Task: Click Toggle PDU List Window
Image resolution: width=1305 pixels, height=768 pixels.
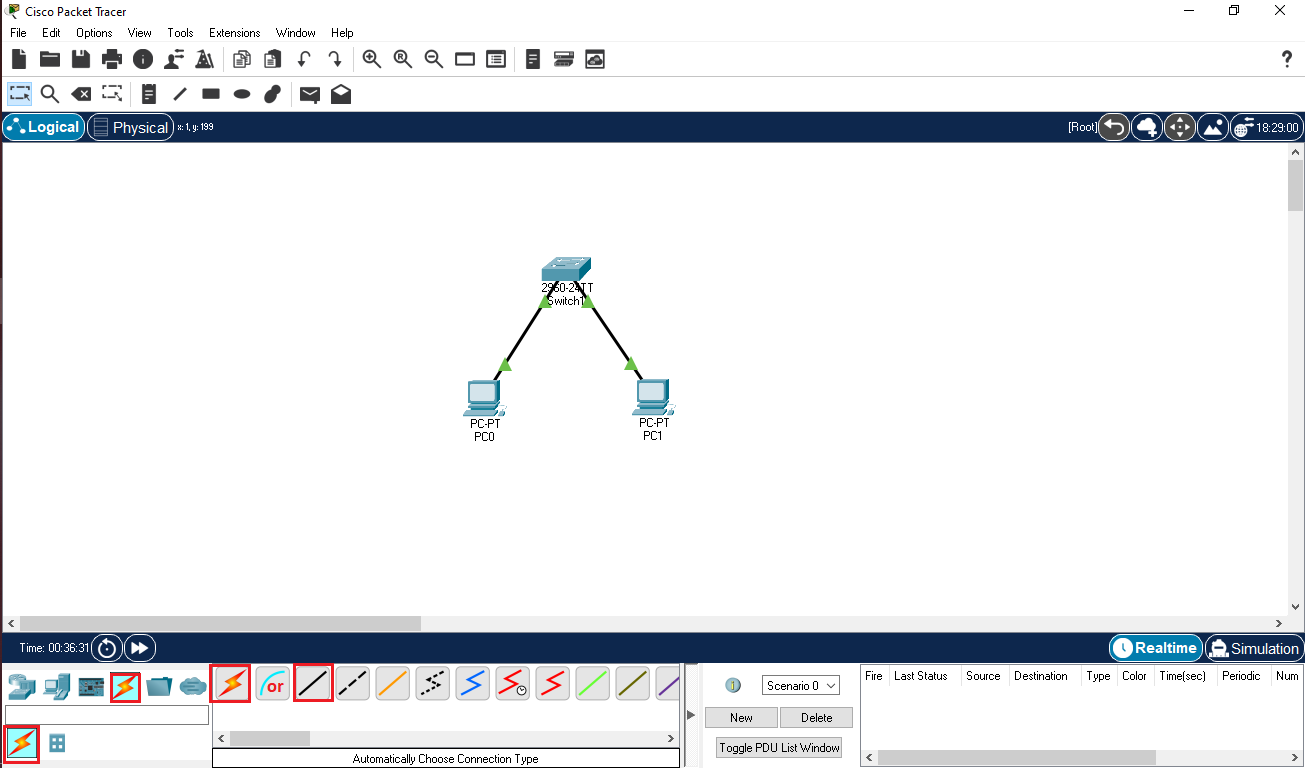Action: (x=780, y=747)
